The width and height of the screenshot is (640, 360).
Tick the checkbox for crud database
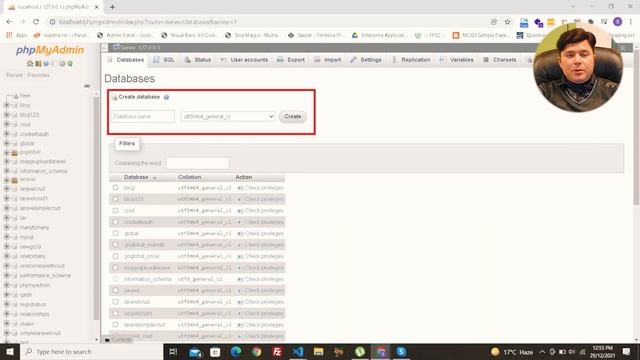point(116,211)
